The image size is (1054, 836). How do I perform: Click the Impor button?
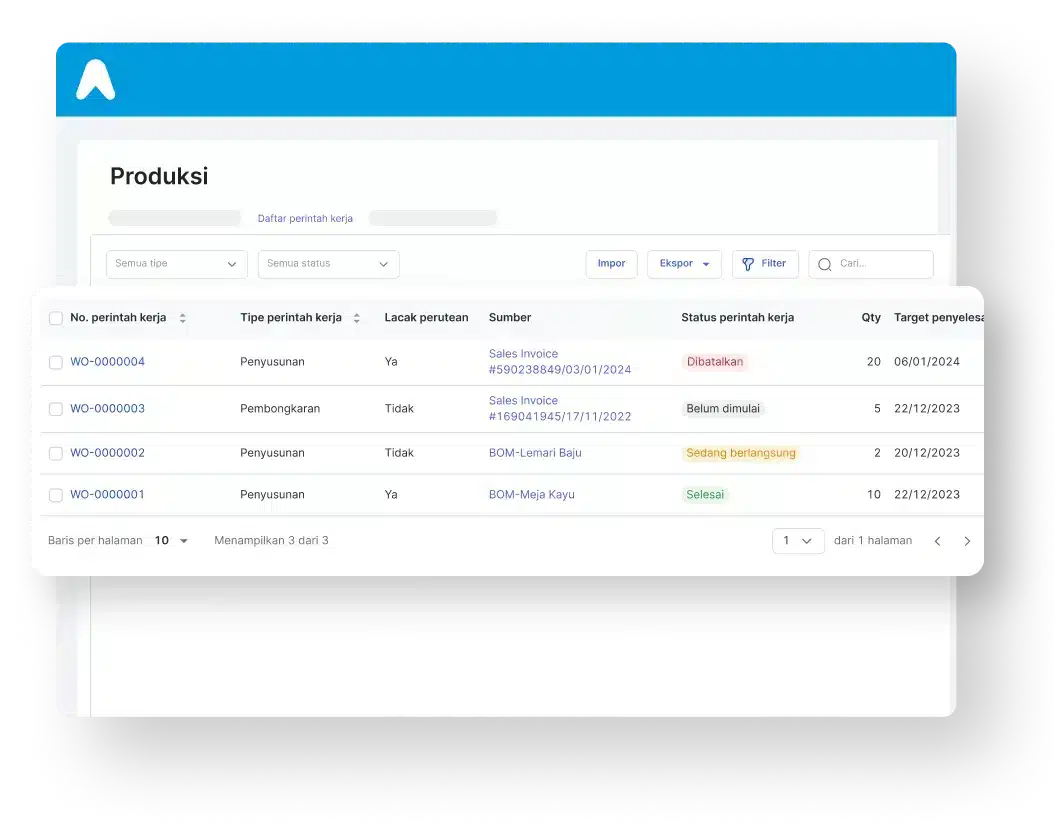pos(611,264)
